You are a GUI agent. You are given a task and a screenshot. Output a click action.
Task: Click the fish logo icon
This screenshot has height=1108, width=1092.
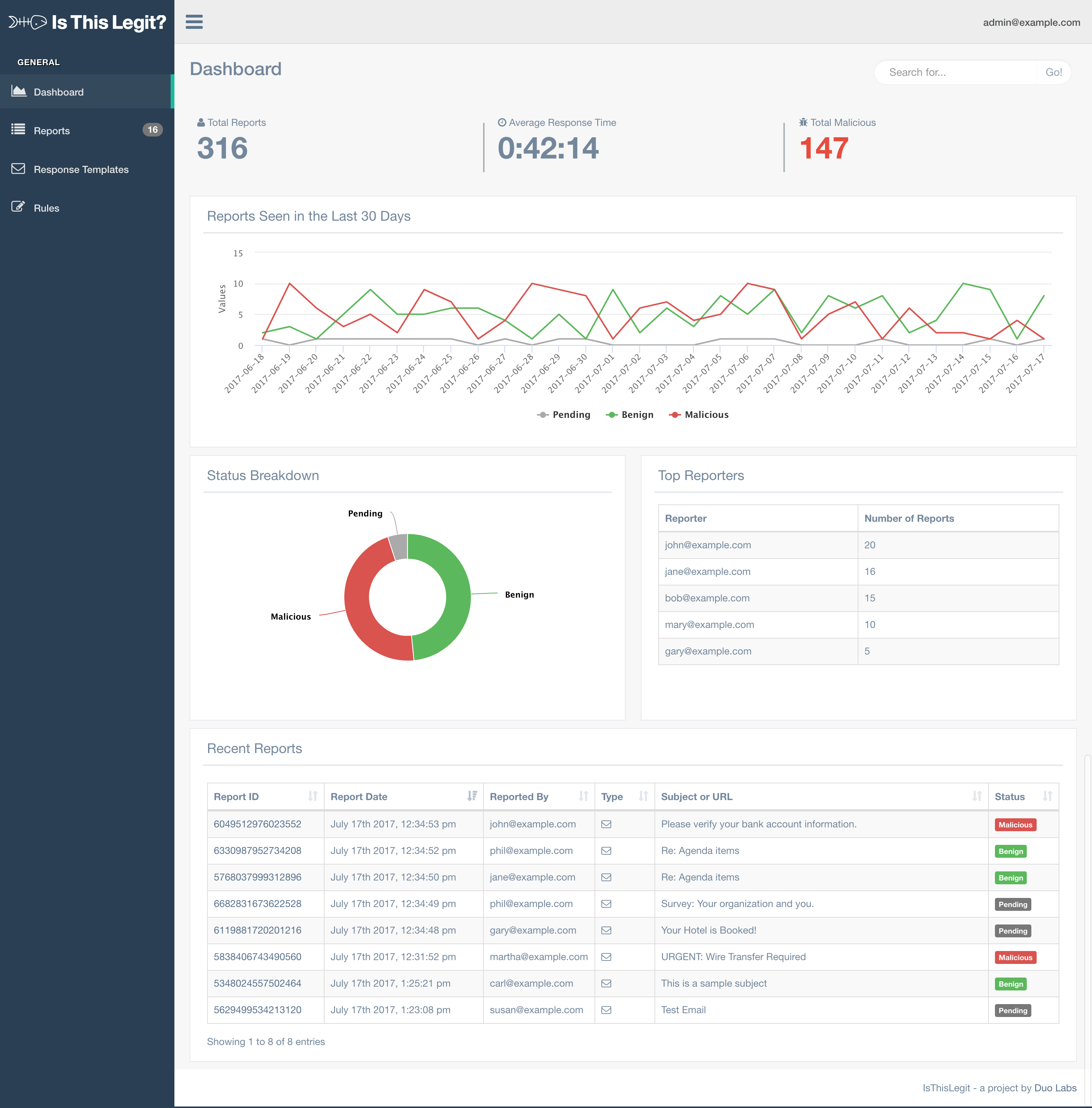click(x=28, y=22)
